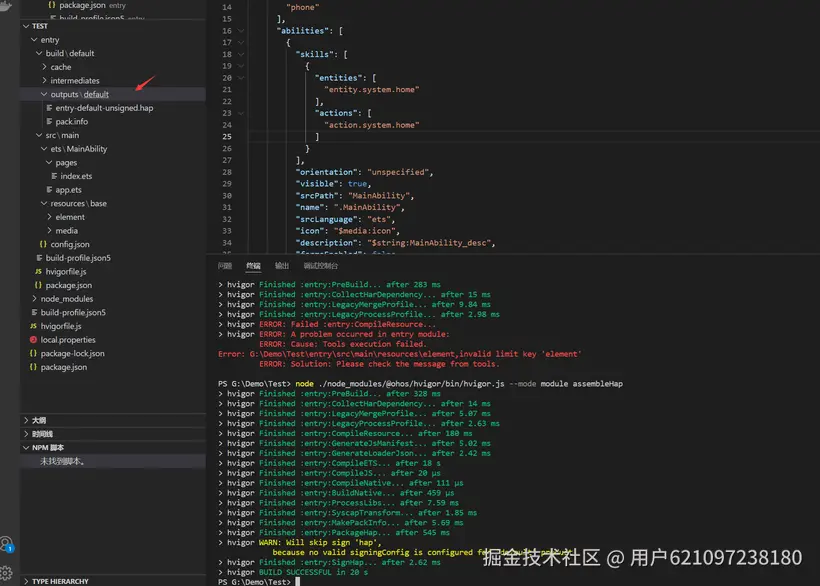Switch to the 问题 problems tab
The width and height of the screenshot is (820, 586).
click(225, 266)
